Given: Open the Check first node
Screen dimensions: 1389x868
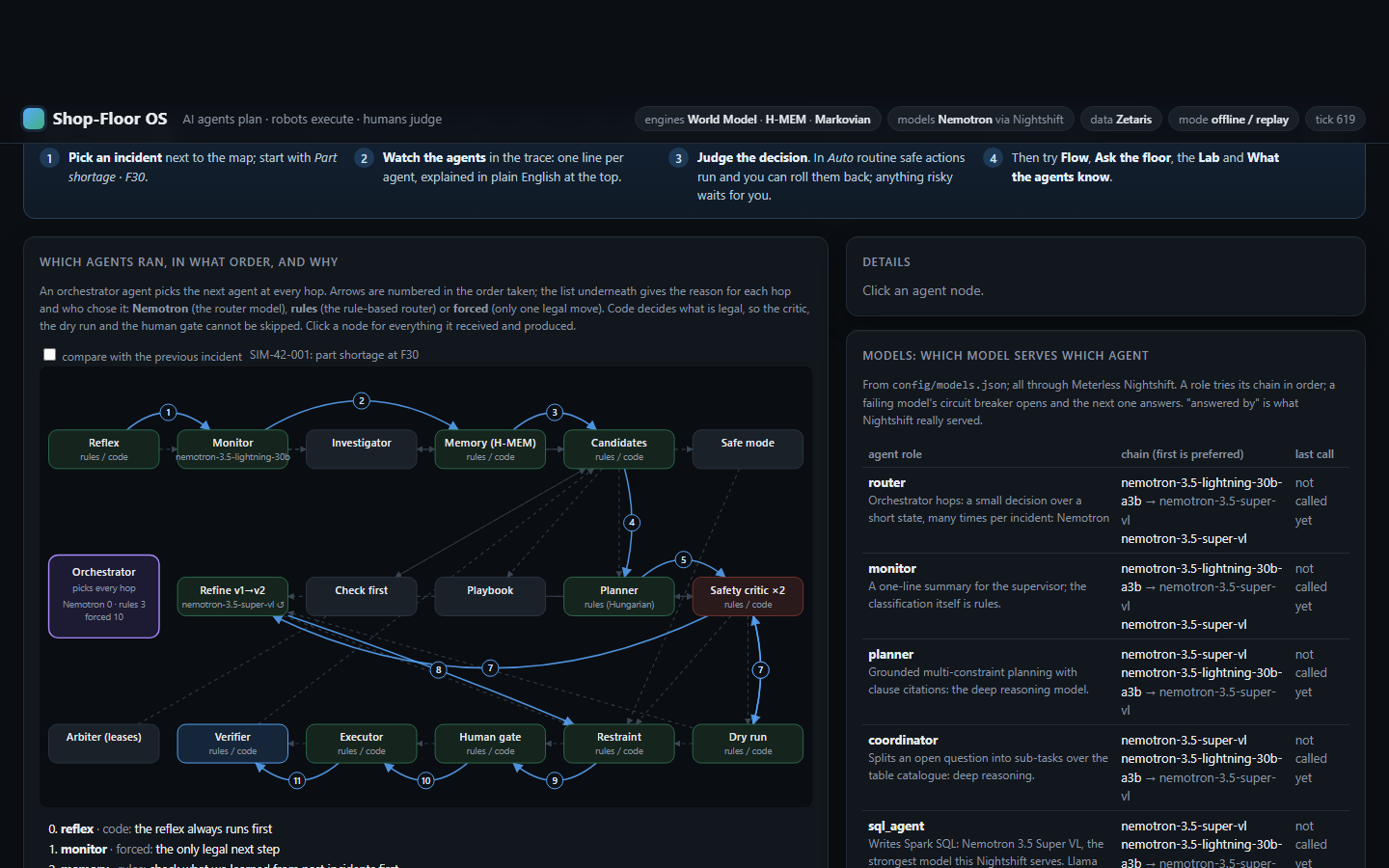Looking at the screenshot, I should pos(362,596).
